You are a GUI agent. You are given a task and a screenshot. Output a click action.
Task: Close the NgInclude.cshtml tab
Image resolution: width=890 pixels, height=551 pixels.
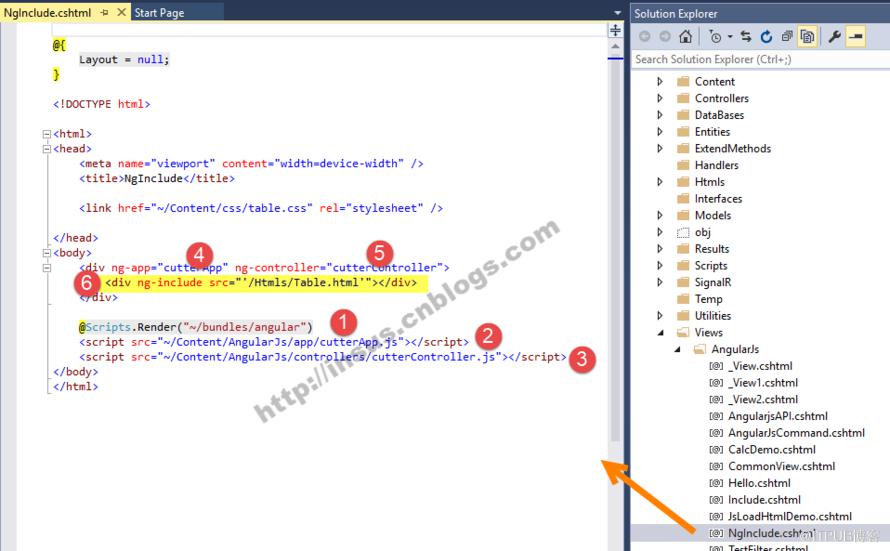coord(121,12)
